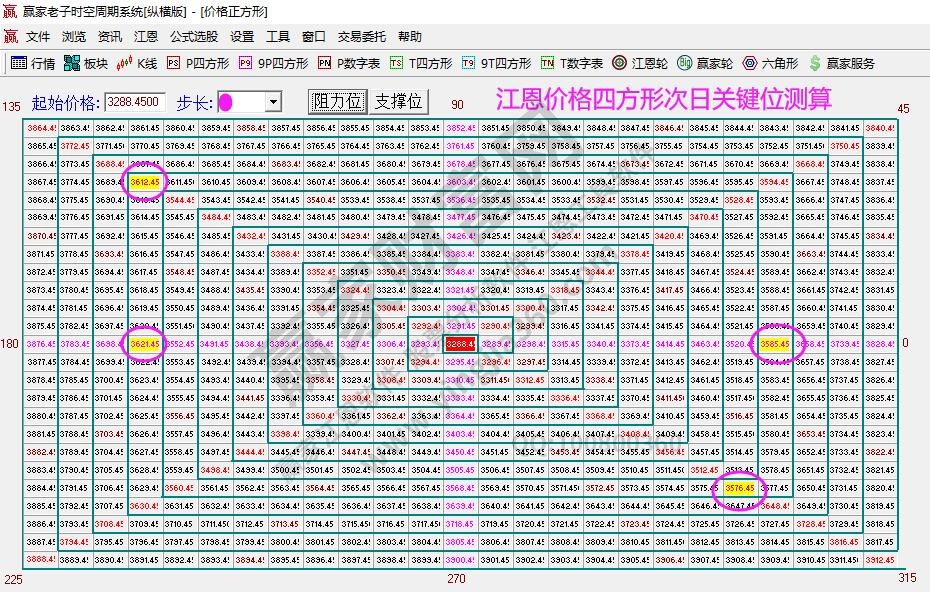Viewport: 930px width, 592px height.
Task: Open the 江恩 menu
Action: coord(145,36)
